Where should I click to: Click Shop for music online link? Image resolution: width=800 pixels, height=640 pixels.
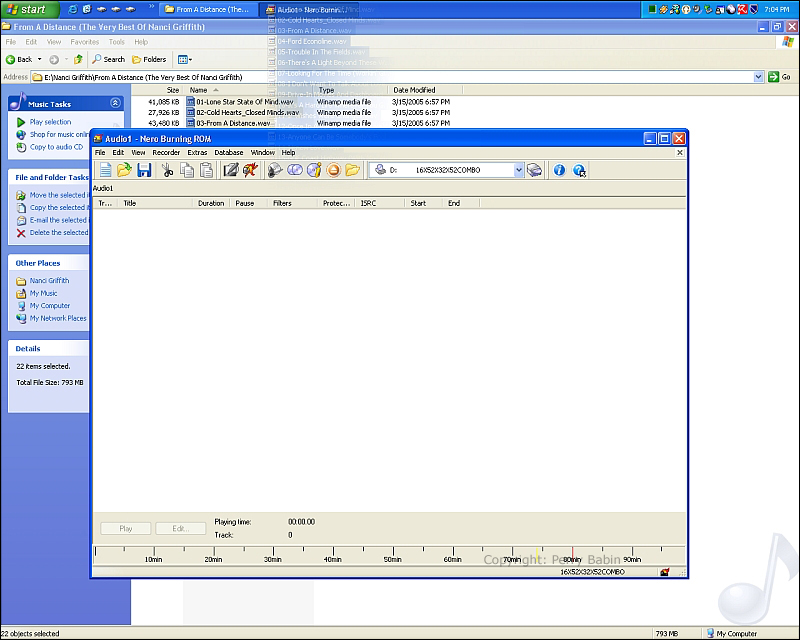(x=59, y=134)
